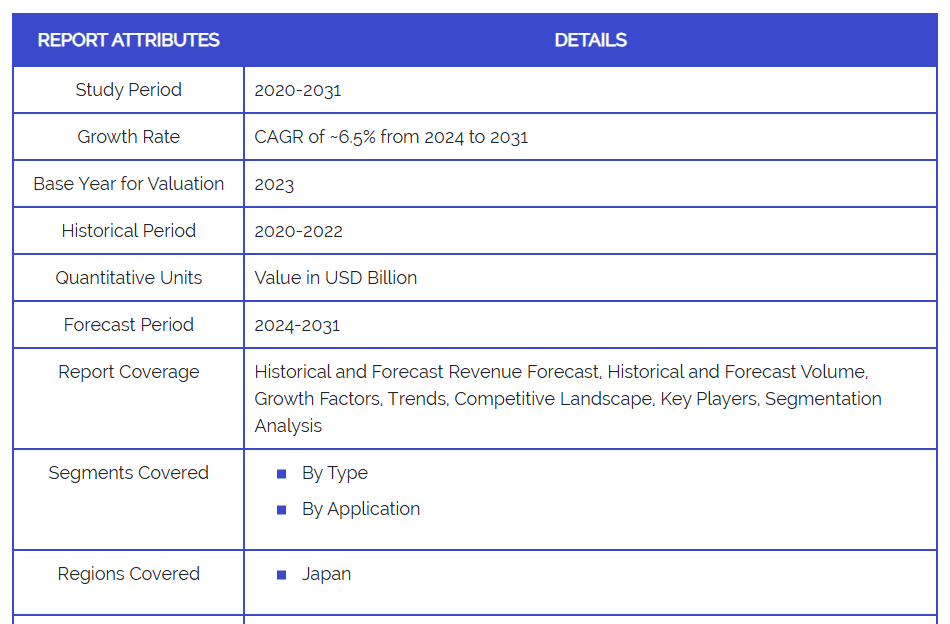Viewport: 950px width, 624px height.
Task: Select the Forecast Period row label
Action: click(x=128, y=325)
